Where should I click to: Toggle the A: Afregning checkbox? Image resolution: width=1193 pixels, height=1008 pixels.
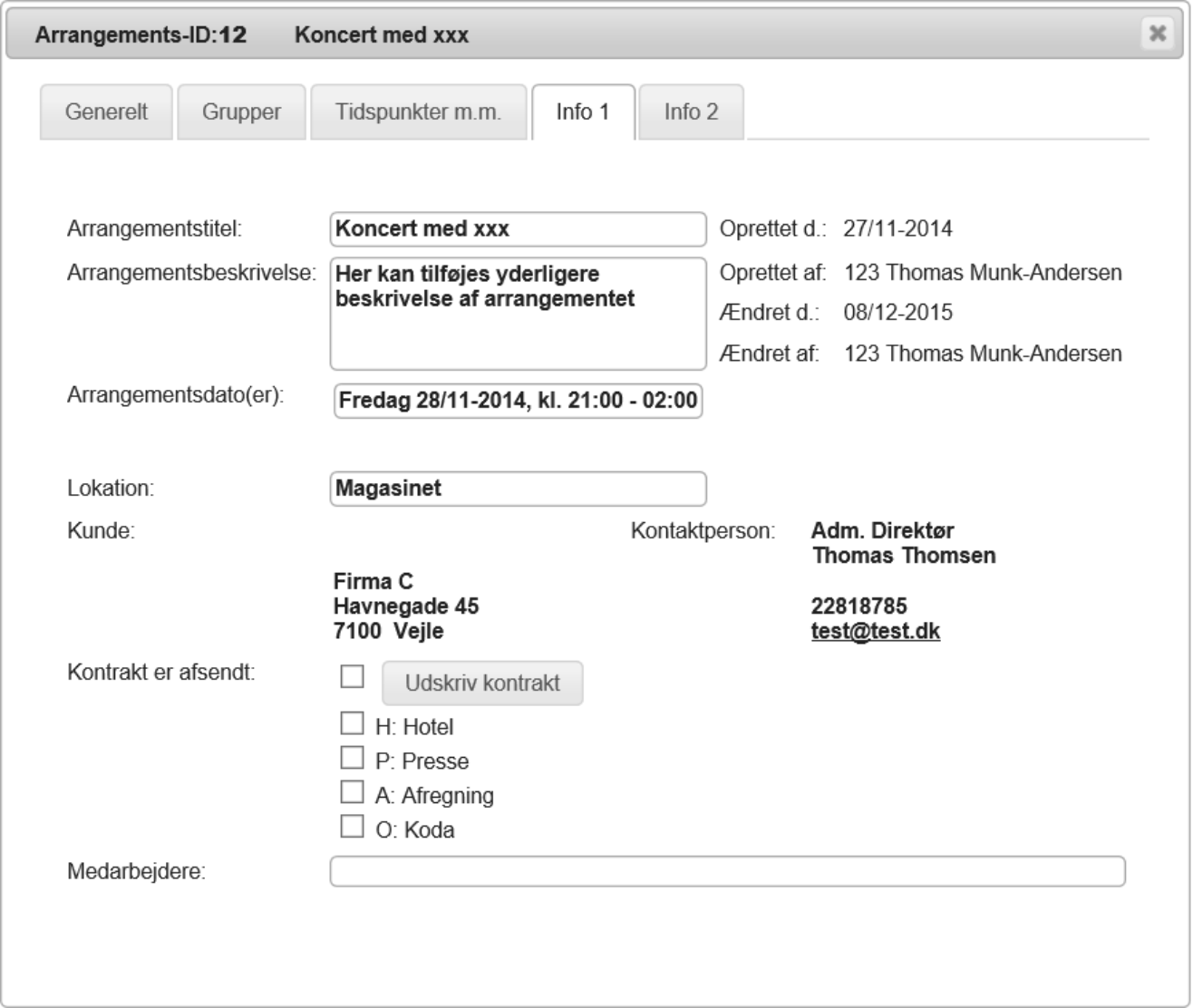pos(352,792)
